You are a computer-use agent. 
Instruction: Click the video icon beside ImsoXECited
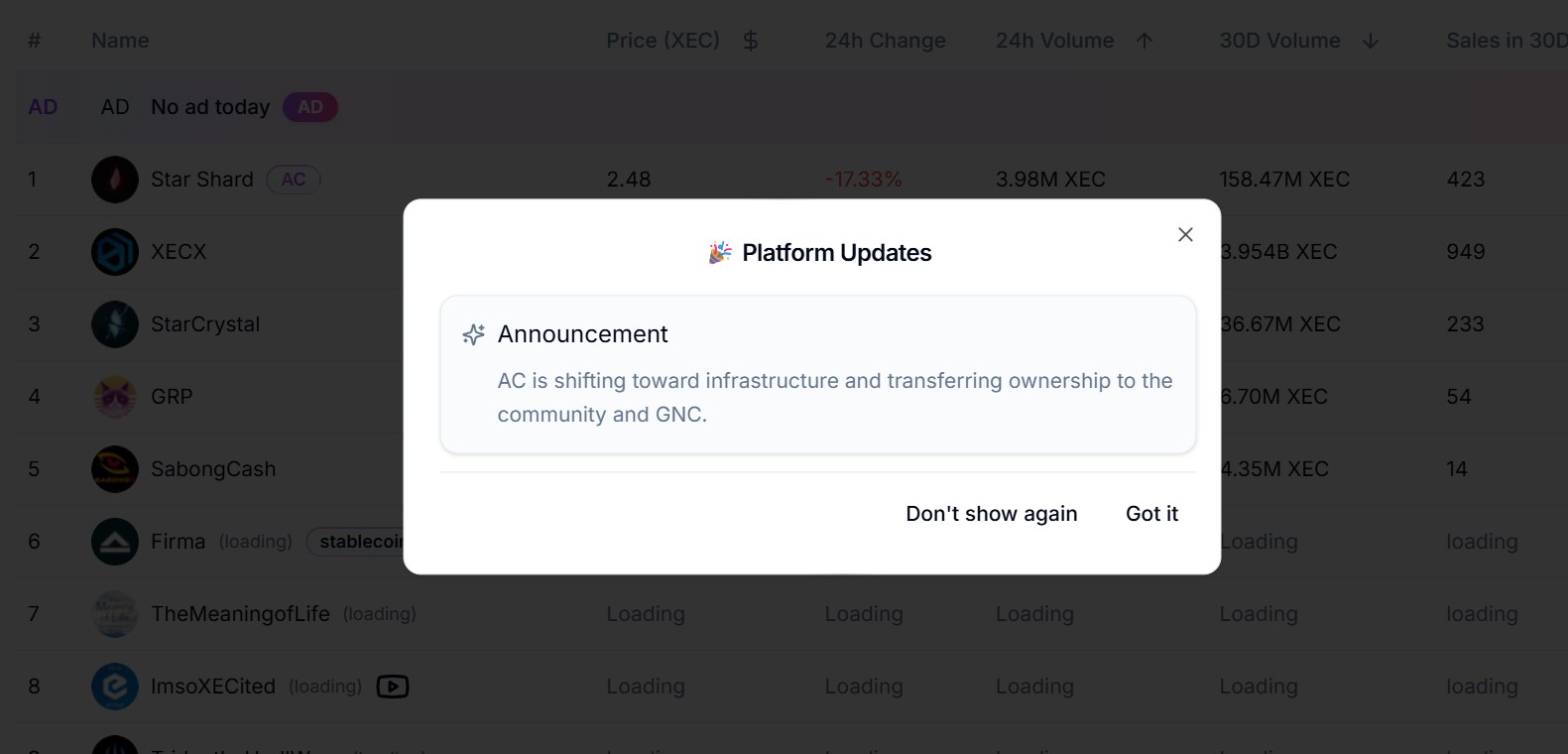[x=393, y=687]
